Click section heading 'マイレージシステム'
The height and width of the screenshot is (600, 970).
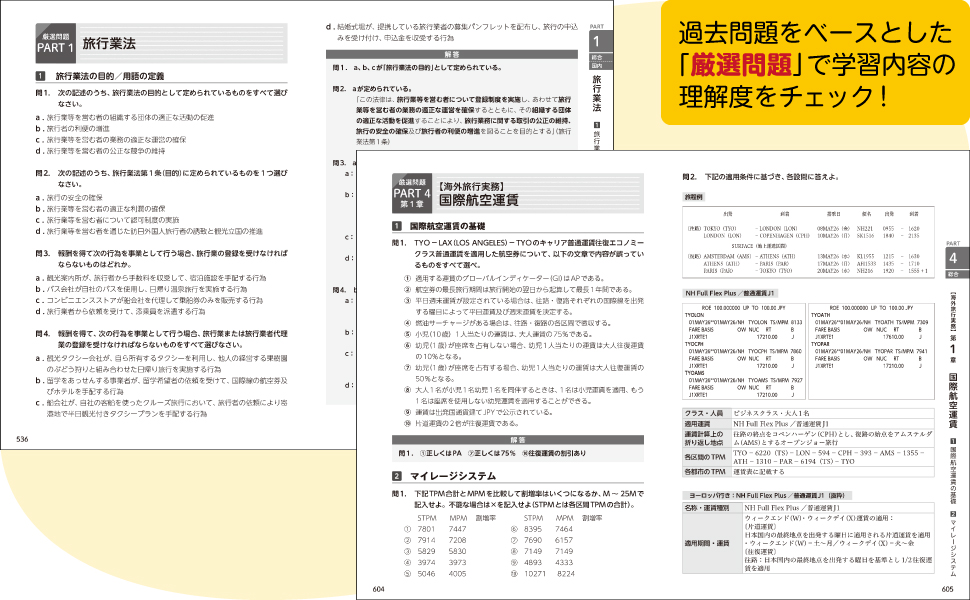[x=453, y=476]
